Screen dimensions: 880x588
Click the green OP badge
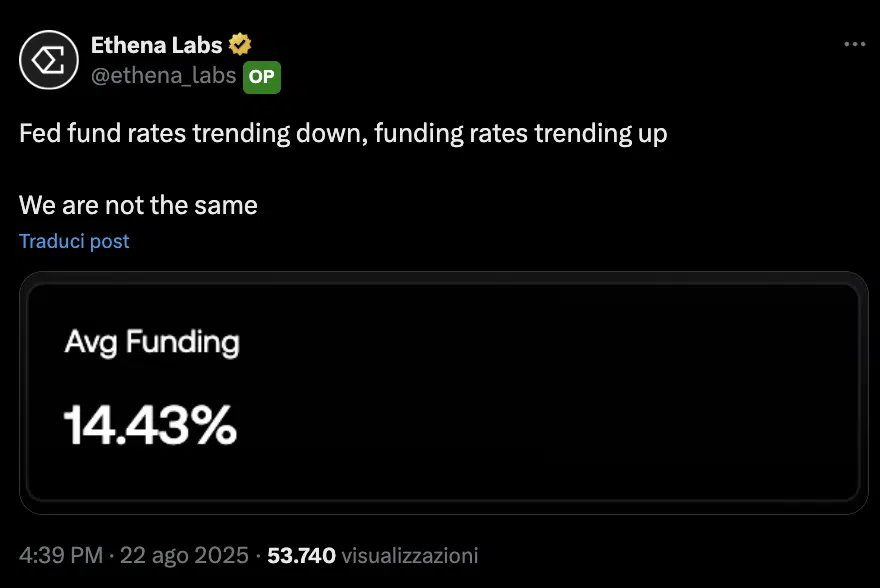tap(262, 76)
